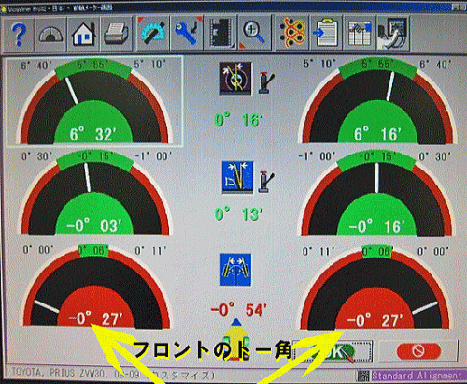
Task: Click the printer icon to print results
Action: tap(116, 34)
